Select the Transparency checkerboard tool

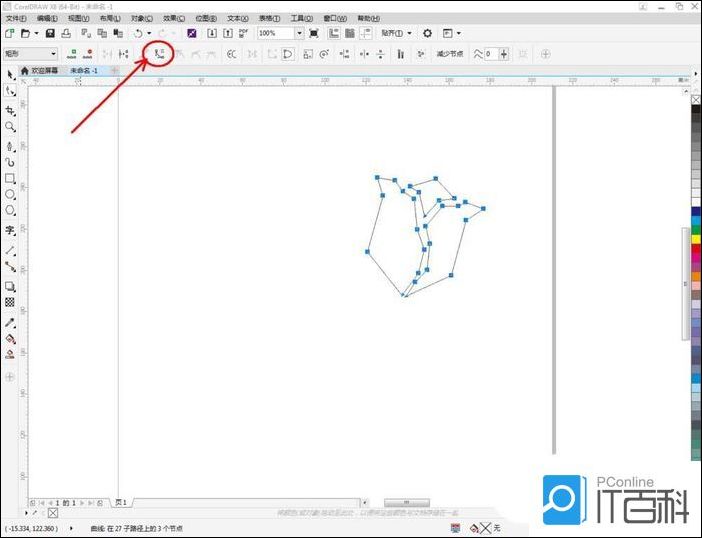click(x=10, y=302)
